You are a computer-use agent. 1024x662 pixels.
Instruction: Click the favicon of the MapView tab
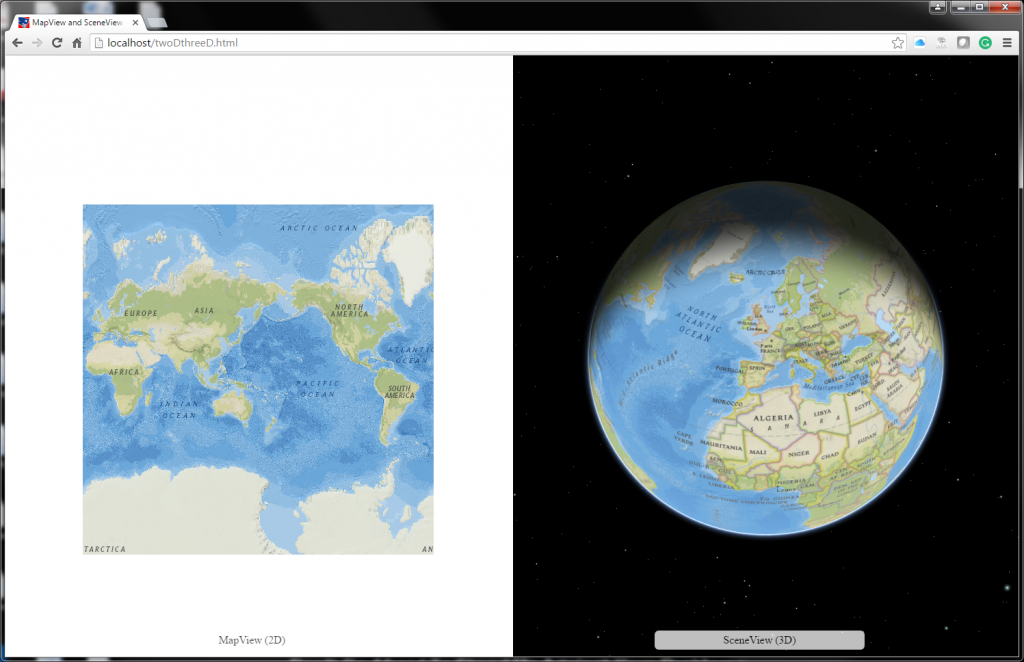pos(24,22)
